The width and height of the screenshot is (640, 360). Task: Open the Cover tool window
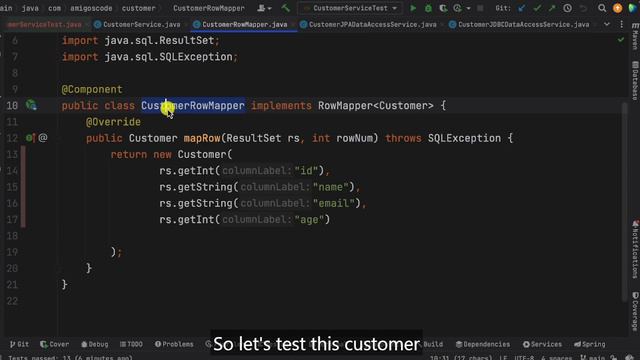point(55,344)
